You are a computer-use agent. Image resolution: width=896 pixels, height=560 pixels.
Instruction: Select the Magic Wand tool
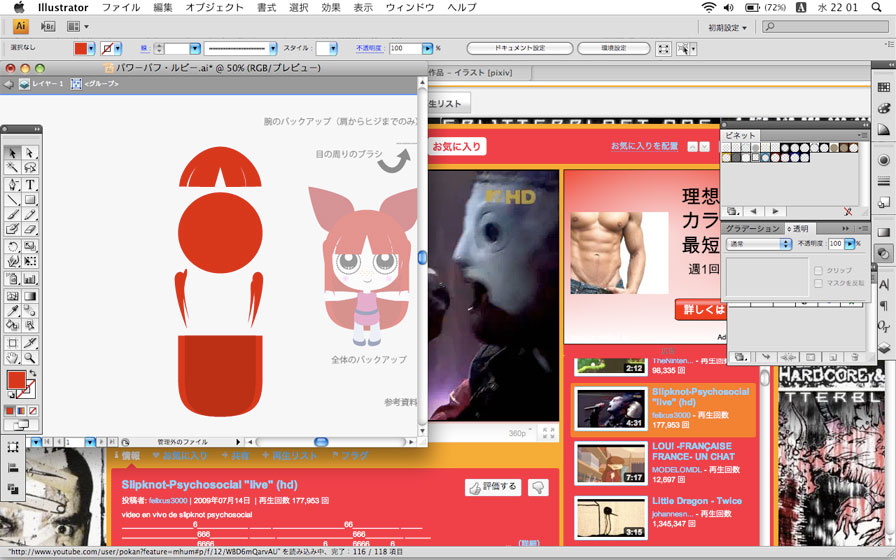click(x=13, y=167)
